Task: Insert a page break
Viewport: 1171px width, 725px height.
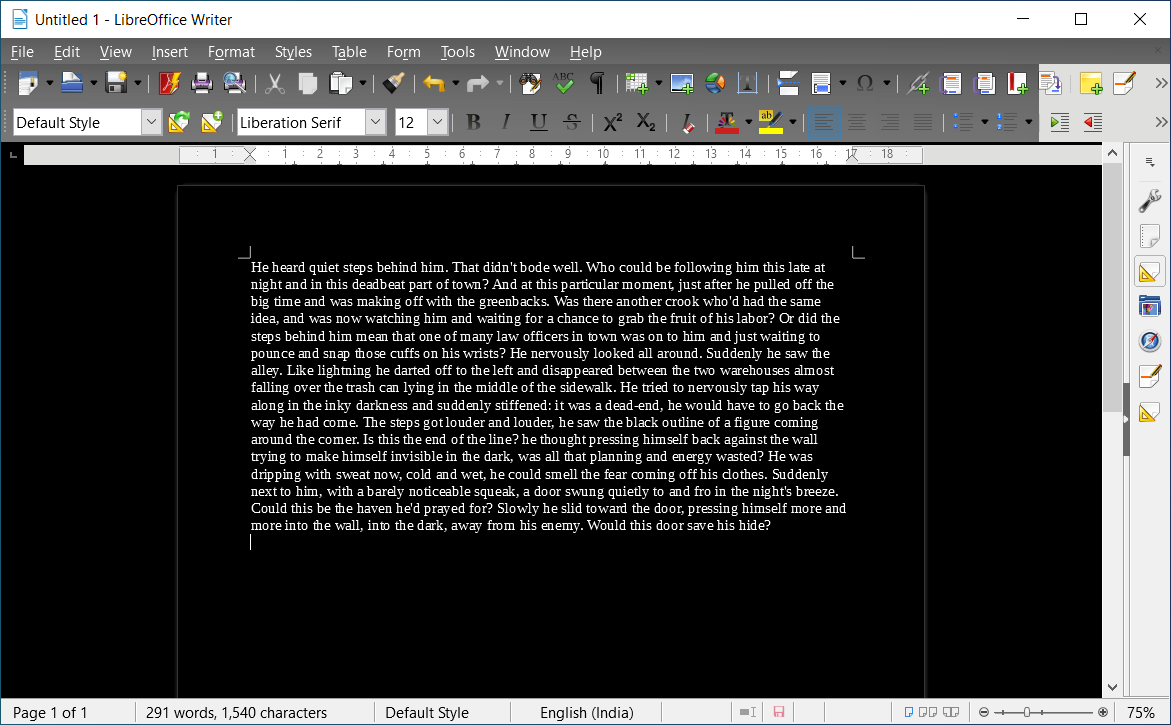Action: [x=788, y=83]
